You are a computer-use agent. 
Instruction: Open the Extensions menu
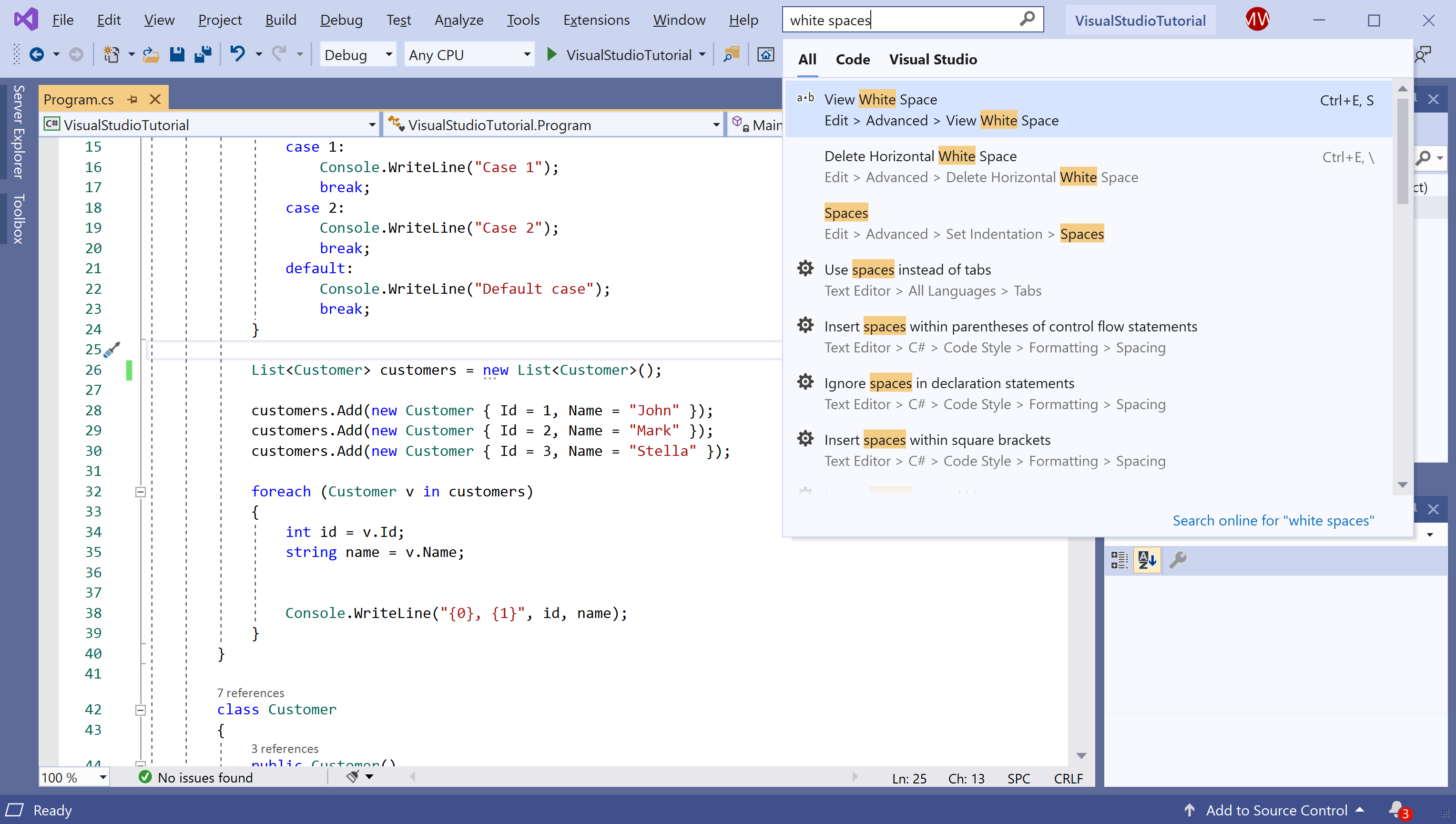[x=596, y=20]
